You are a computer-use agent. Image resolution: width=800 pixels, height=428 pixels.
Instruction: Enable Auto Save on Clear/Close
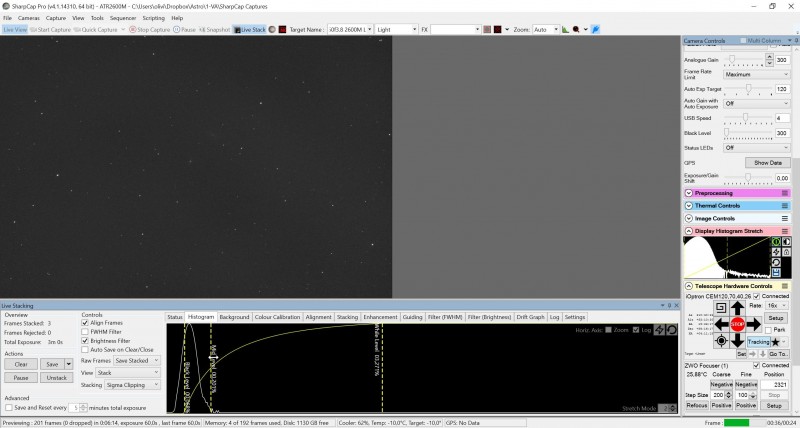pyautogui.click(x=85, y=349)
